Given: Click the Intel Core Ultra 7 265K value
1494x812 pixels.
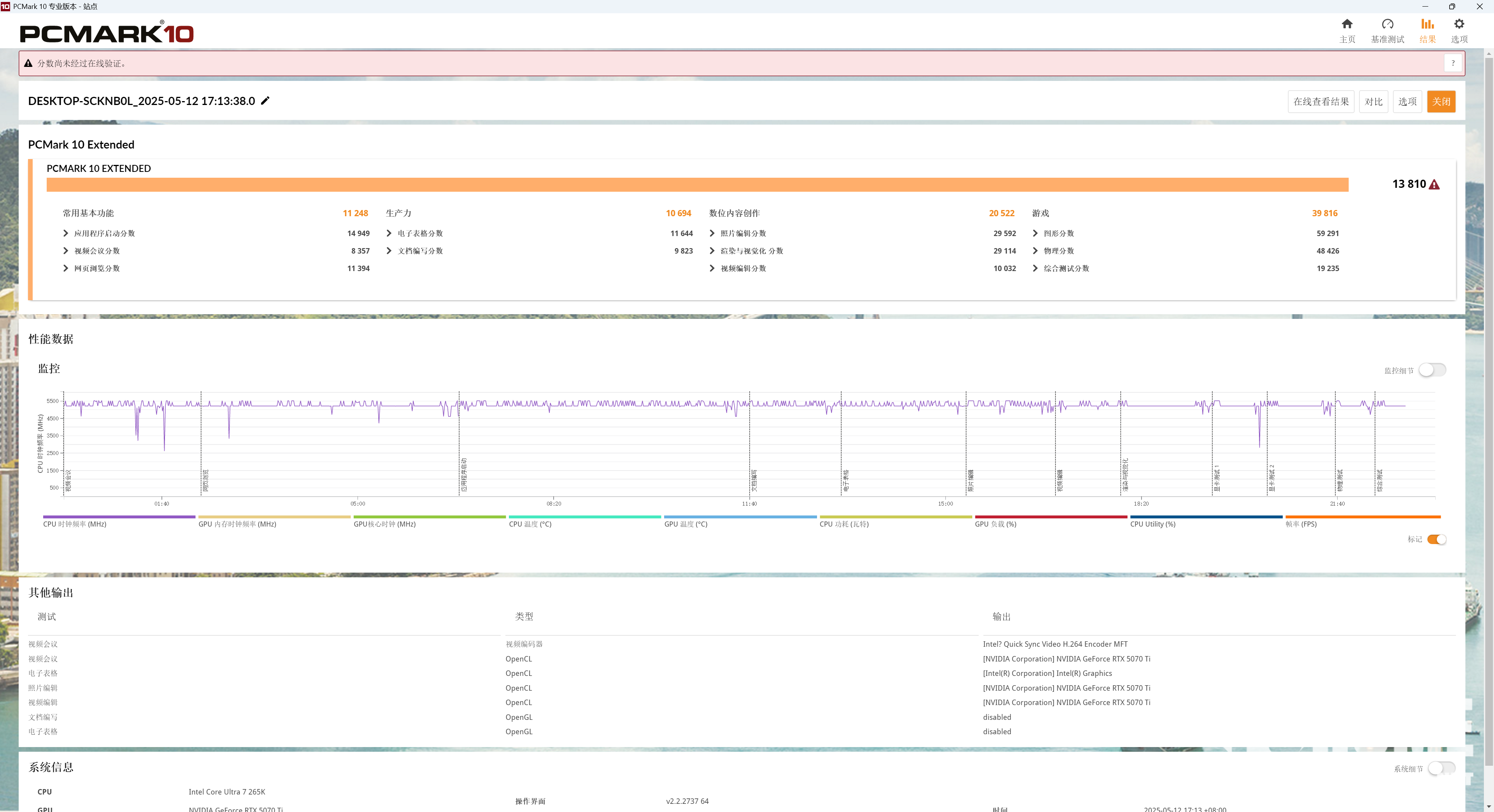Looking at the screenshot, I should 227,792.
